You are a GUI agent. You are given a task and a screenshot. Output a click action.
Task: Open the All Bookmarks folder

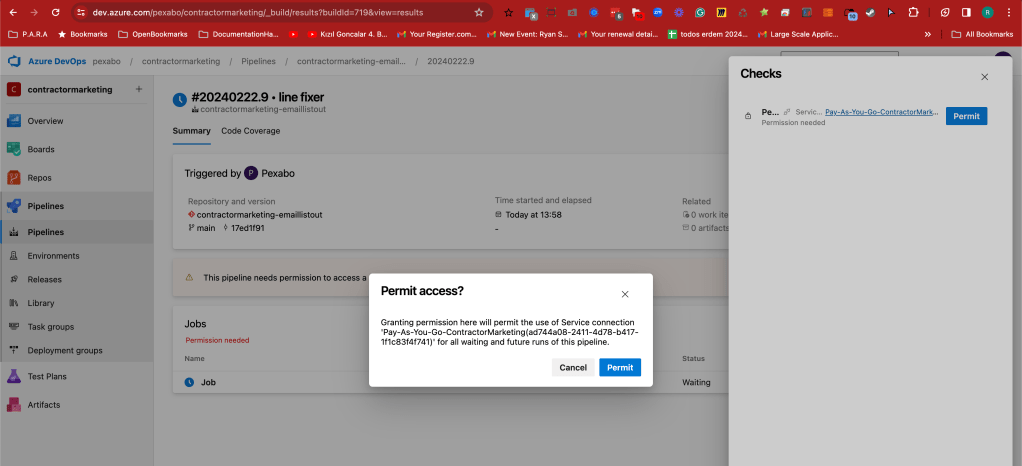click(x=982, y=34)
